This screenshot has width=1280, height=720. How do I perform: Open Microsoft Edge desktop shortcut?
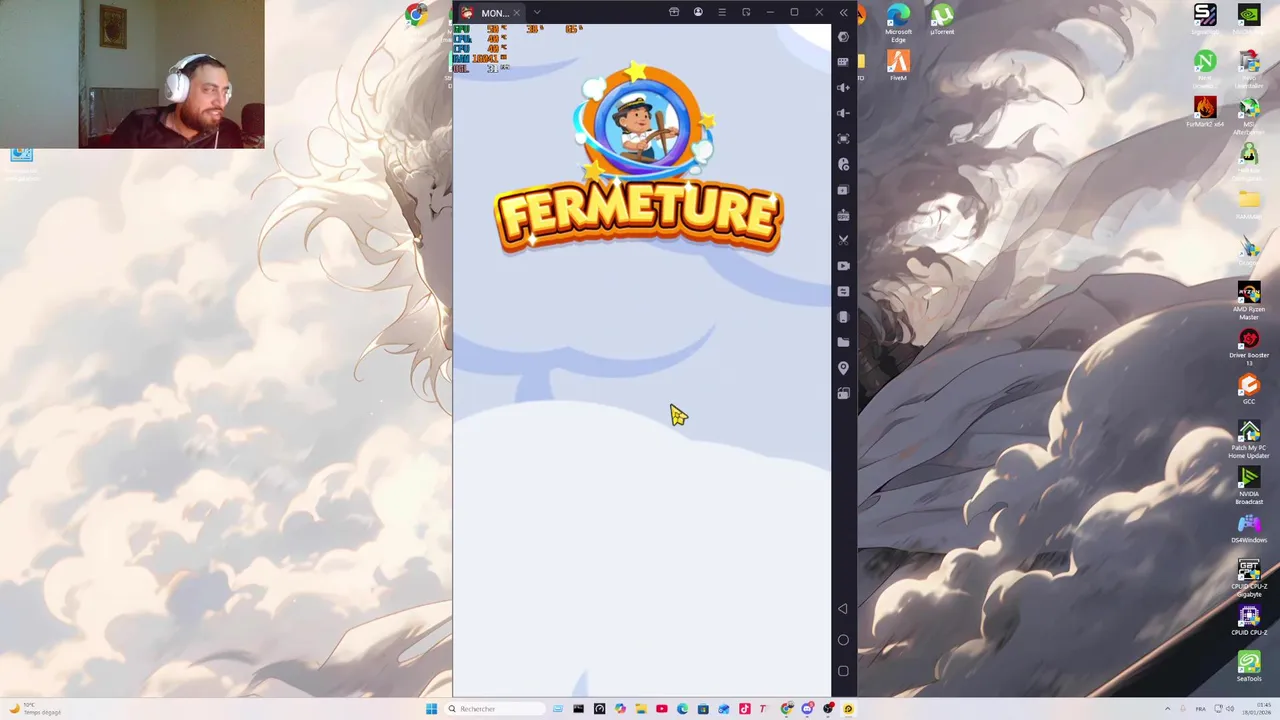[898, 22]
